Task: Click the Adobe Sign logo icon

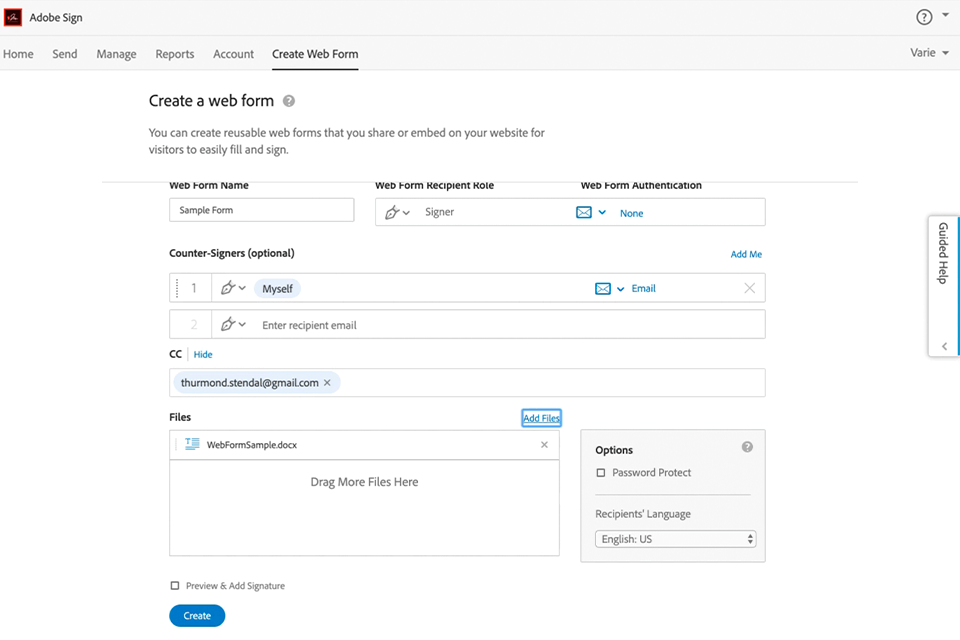Action: click(13, 17)
